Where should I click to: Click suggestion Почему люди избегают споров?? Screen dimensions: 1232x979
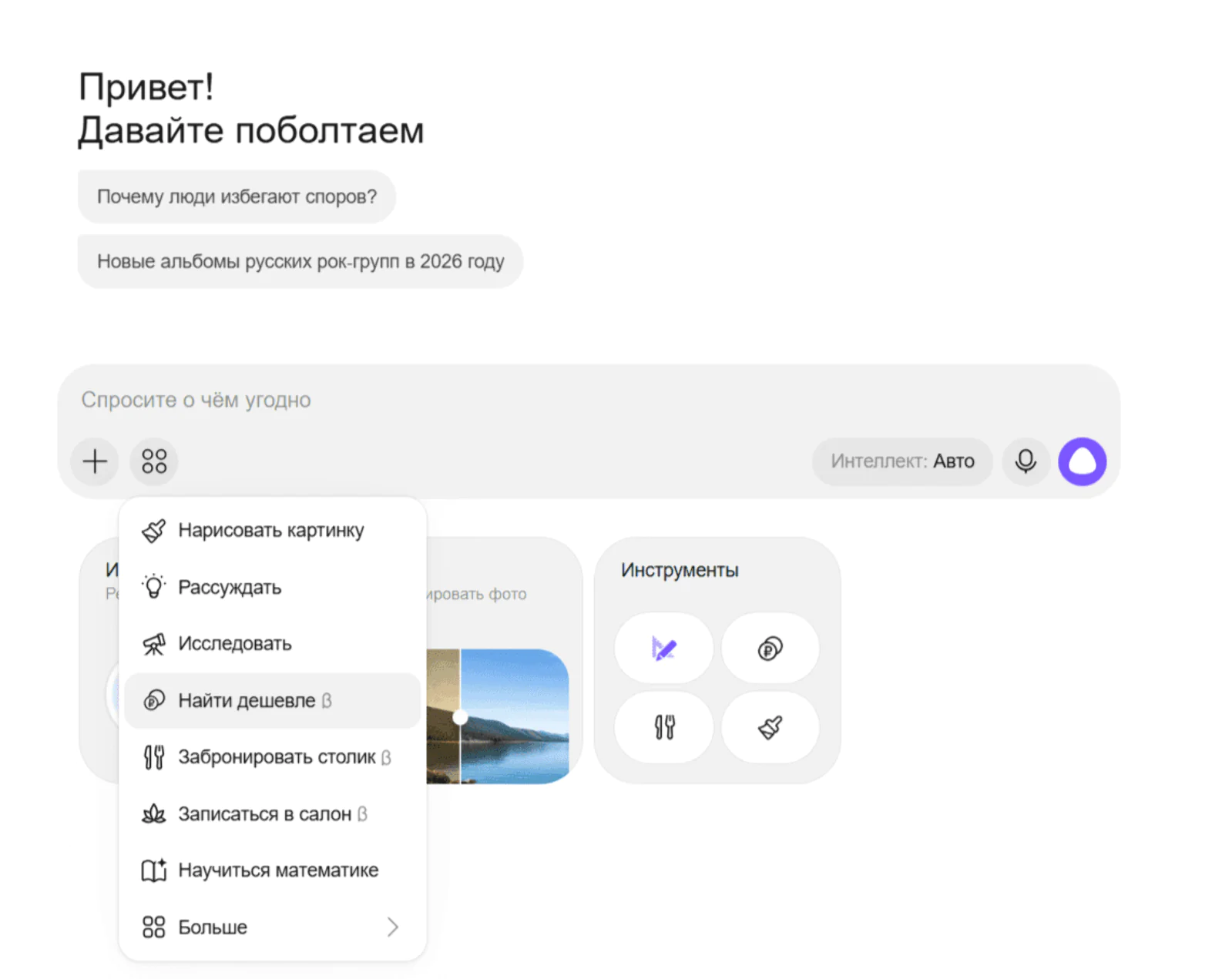click(237, 196)
